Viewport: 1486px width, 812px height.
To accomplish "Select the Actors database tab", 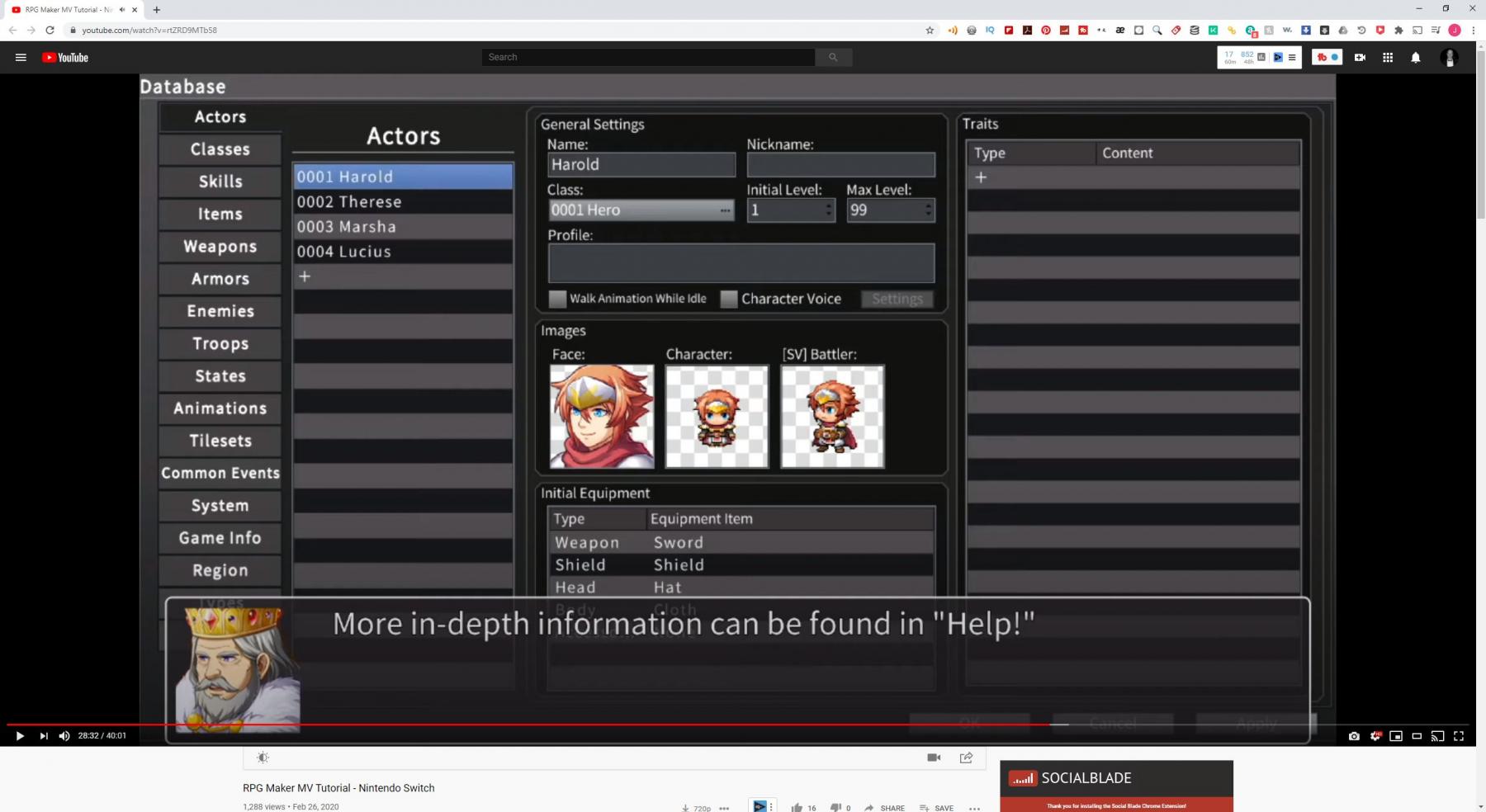I will click(220, 117).
